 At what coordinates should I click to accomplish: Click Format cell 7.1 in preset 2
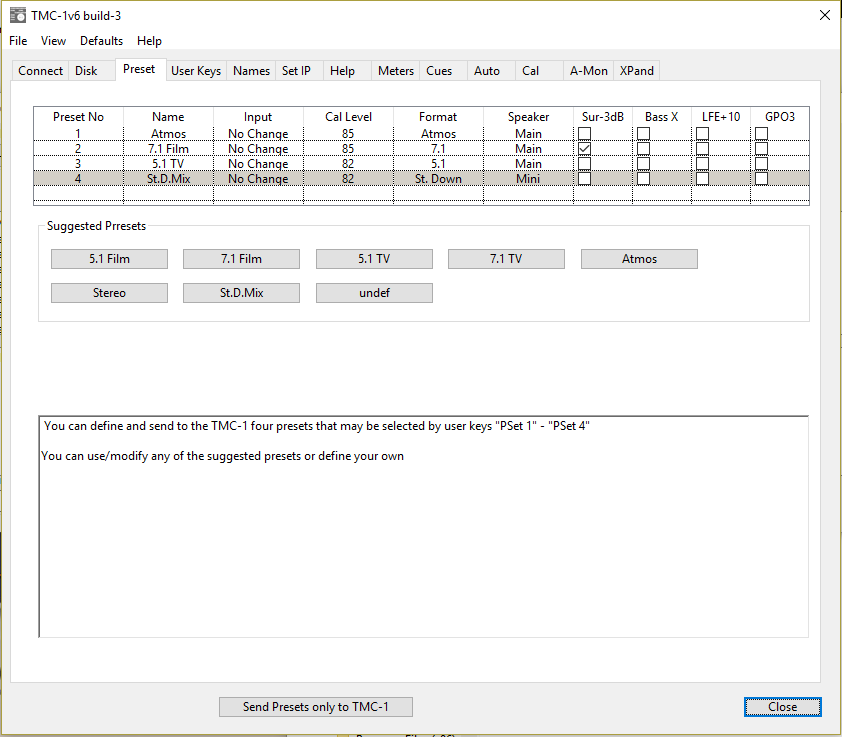coord(438,149)
